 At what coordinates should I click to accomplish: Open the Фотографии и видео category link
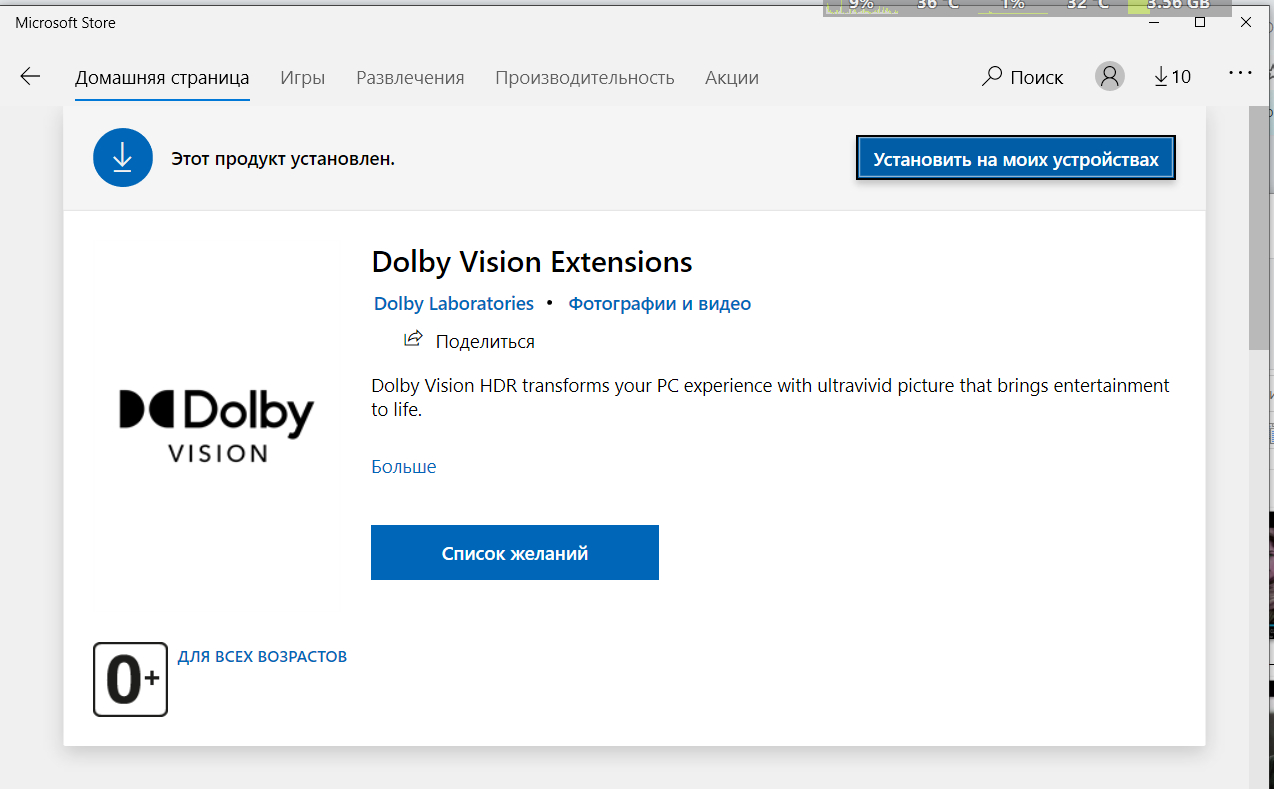click(x=659, y=304)
